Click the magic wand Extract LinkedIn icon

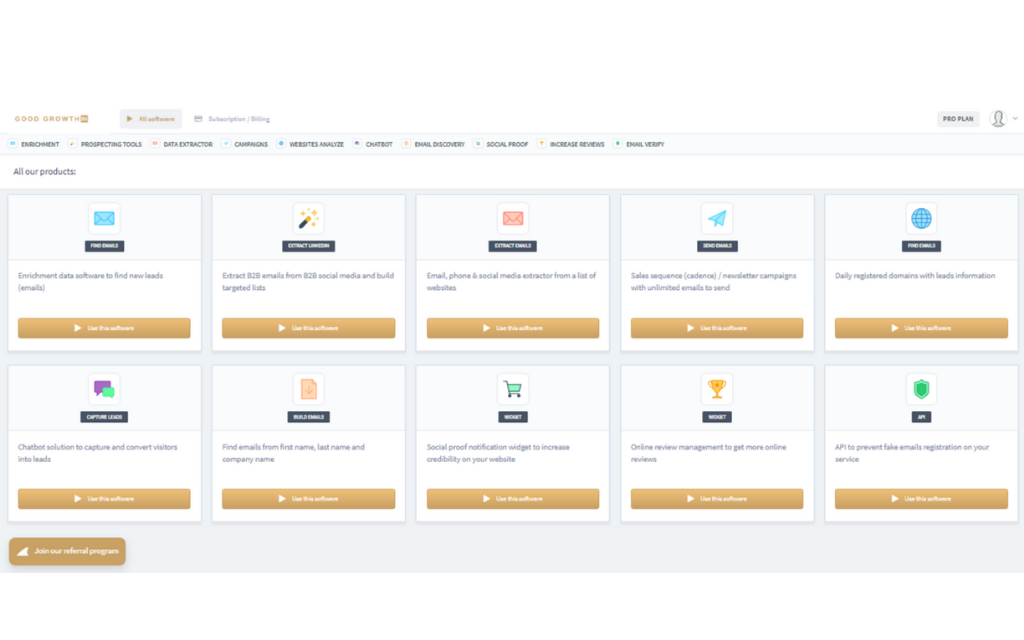(x=308, y=218)
